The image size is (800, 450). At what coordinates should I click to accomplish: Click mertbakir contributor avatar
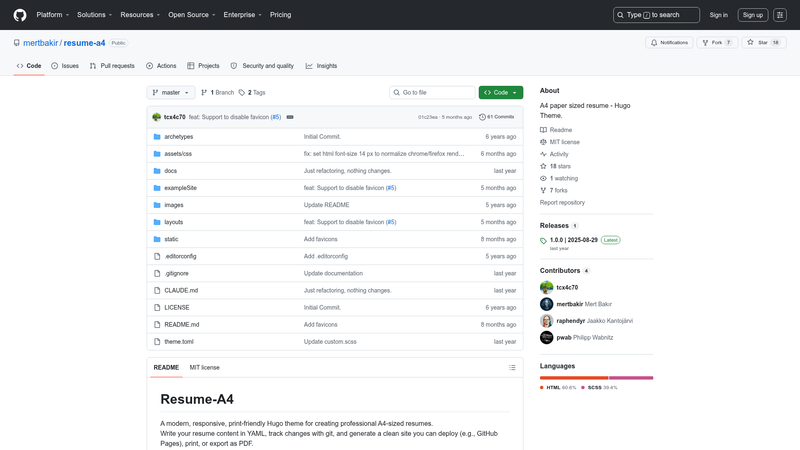tap(546, 304)
